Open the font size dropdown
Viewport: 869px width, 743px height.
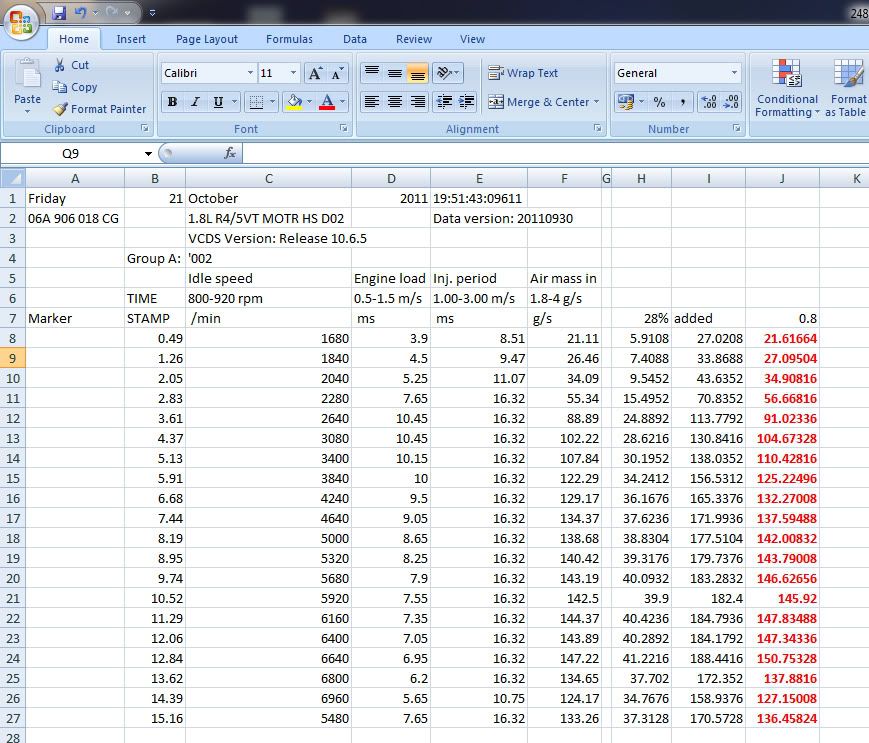(293, 73)
